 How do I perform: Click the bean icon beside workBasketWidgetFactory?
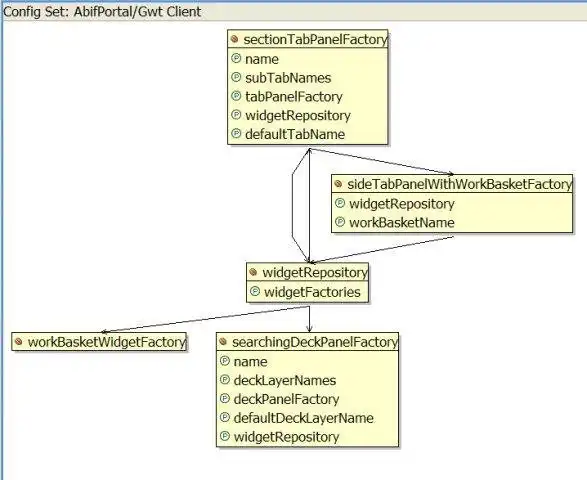[18, 342]
